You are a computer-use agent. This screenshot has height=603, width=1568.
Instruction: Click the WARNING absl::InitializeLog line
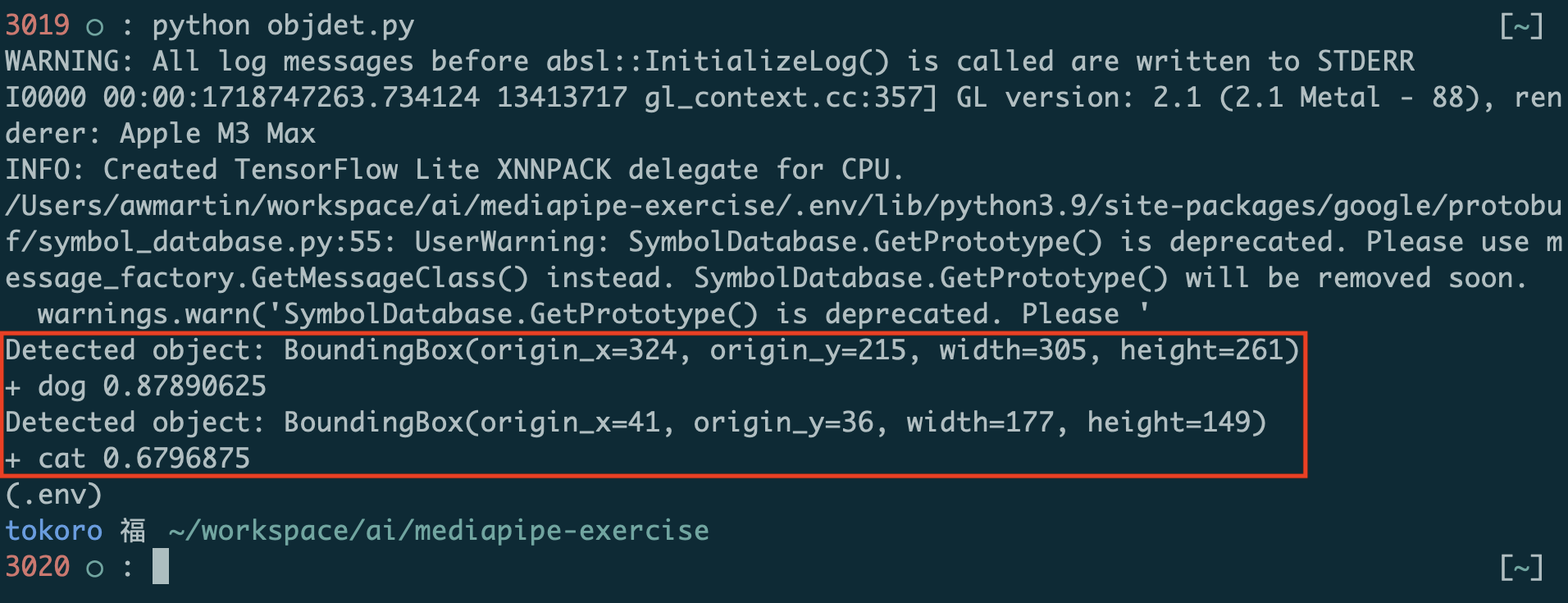point(709,62)
